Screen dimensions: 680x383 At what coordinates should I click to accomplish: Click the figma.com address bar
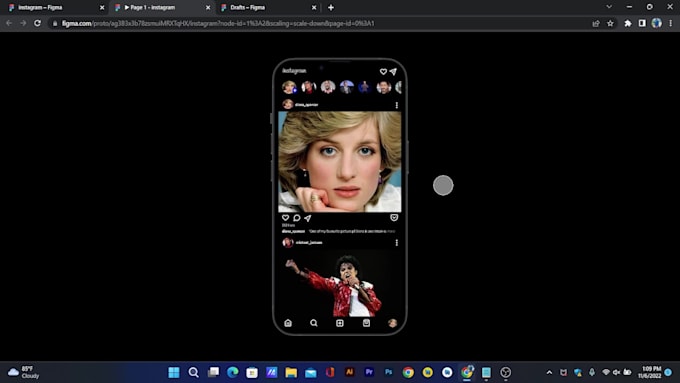pyautogui.click(x=321, y=23)
